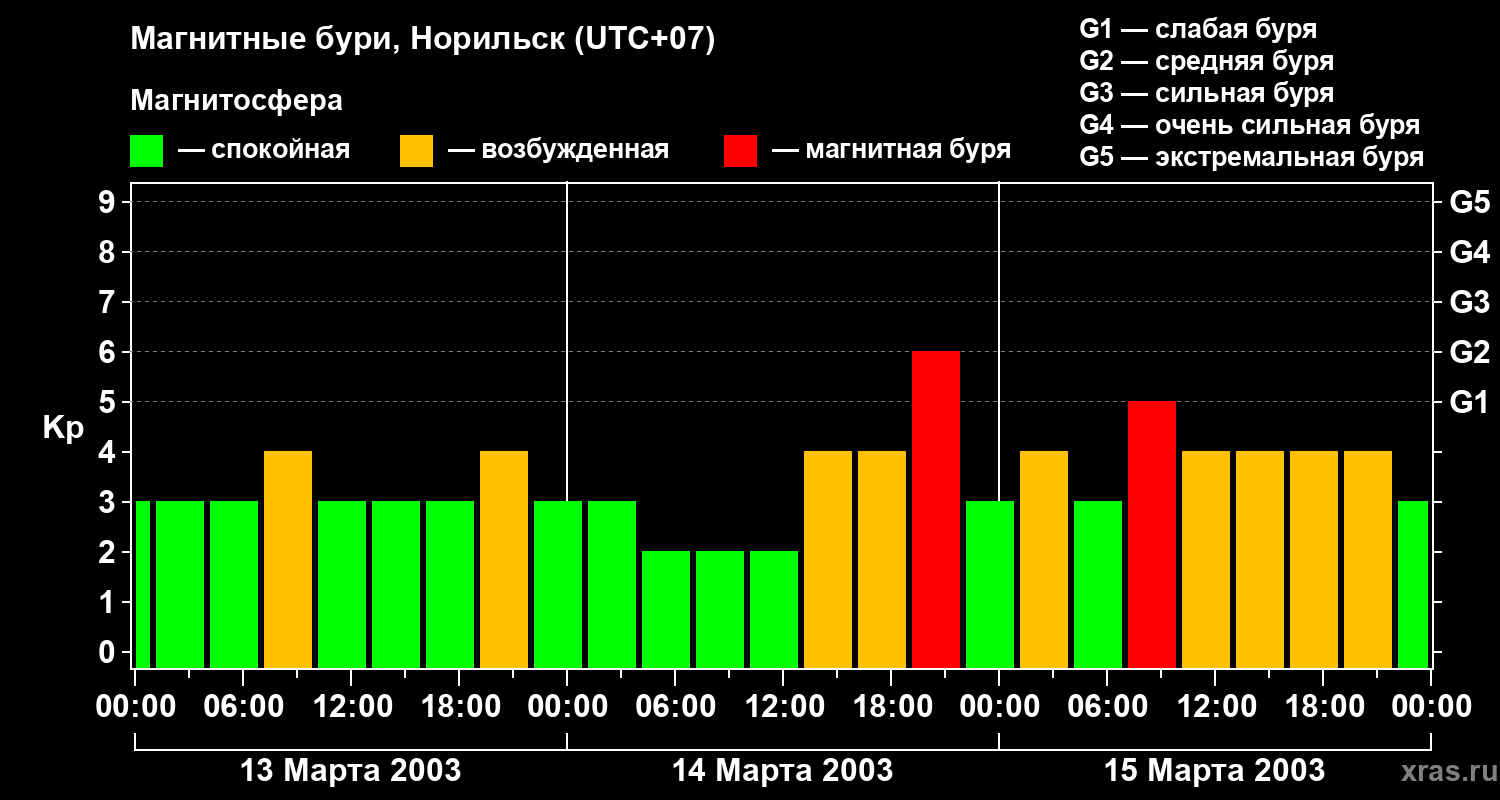Click the '12:00' time label under 14 March
1500x800 pixels.
tap(783, 707)
